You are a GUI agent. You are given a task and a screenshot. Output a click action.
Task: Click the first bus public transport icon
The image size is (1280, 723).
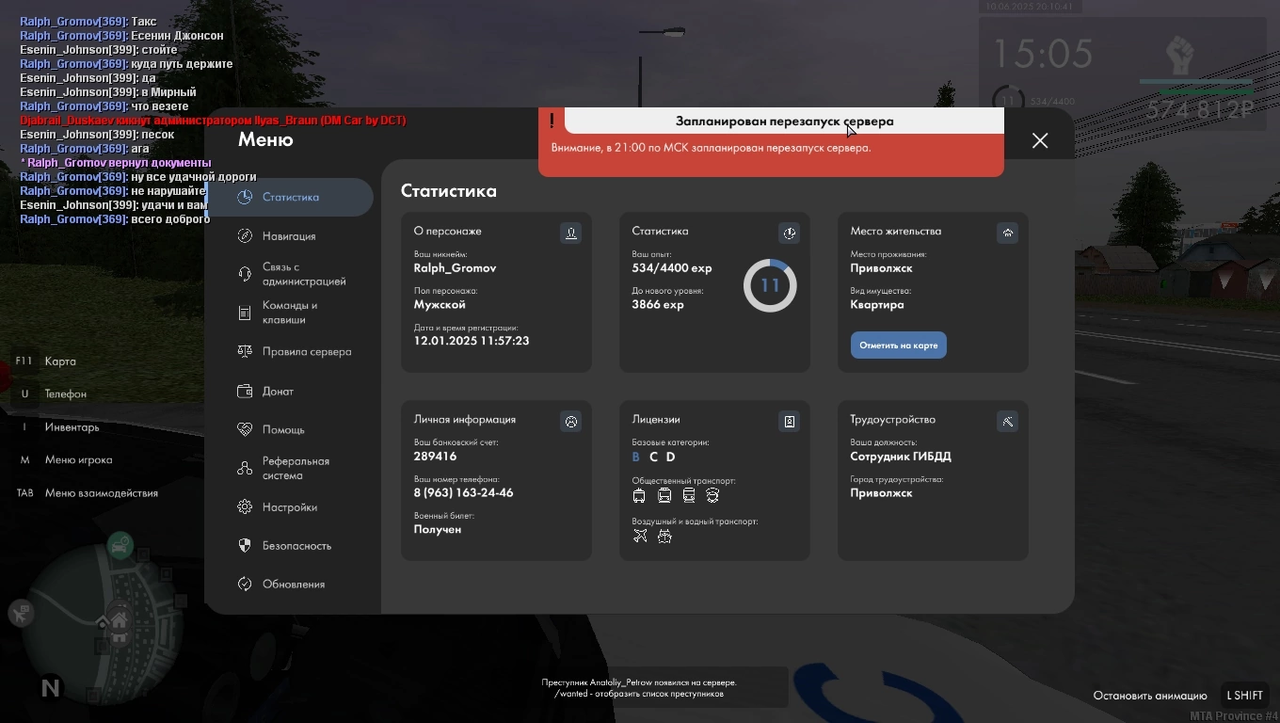[x=640, y=495]
